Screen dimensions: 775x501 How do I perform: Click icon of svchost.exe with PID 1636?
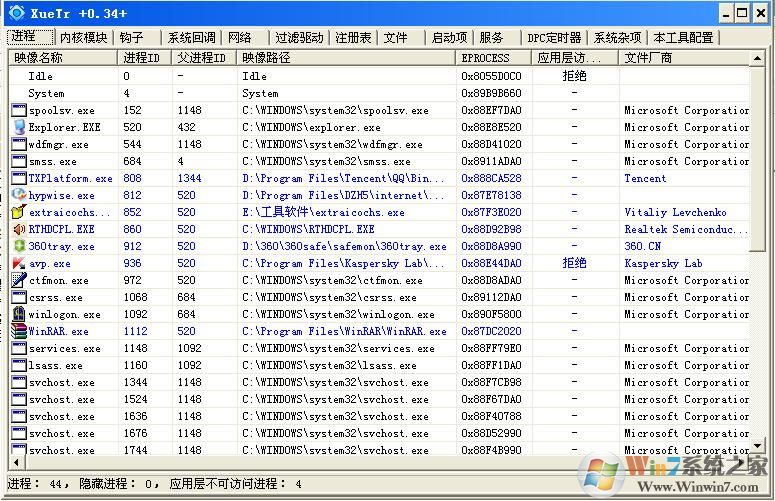tap(19, 417)
